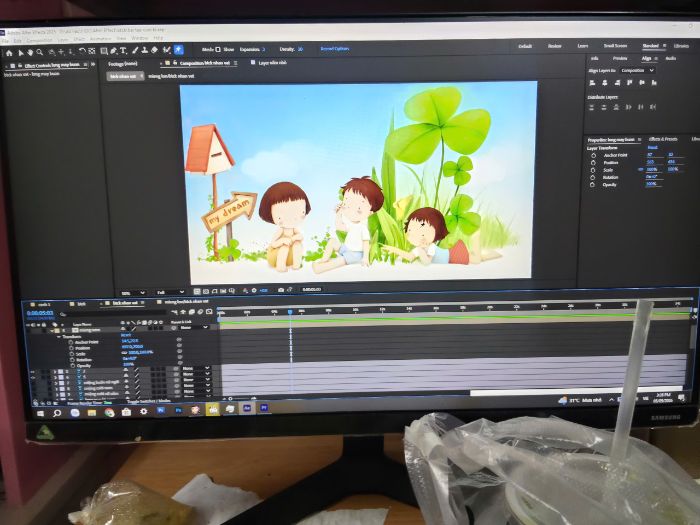700x525 pixels.
Task: Click Record Options link in toolbar
Action: (334, 49)
